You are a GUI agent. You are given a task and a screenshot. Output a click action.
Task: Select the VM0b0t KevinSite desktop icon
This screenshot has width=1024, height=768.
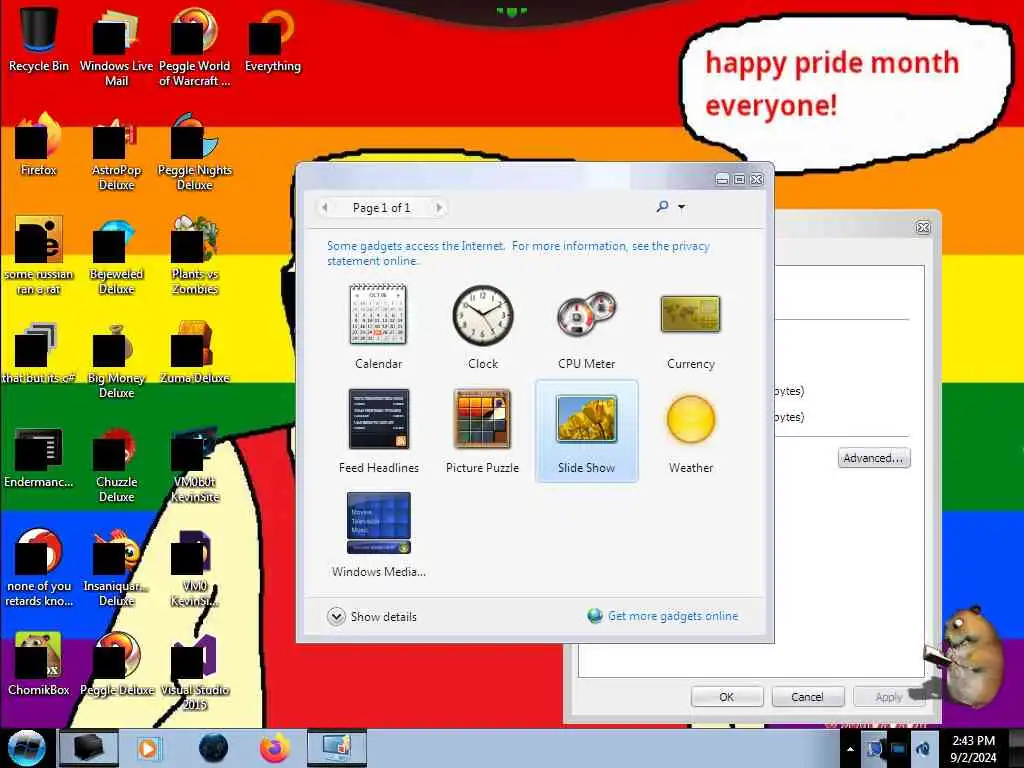point(195,464)
